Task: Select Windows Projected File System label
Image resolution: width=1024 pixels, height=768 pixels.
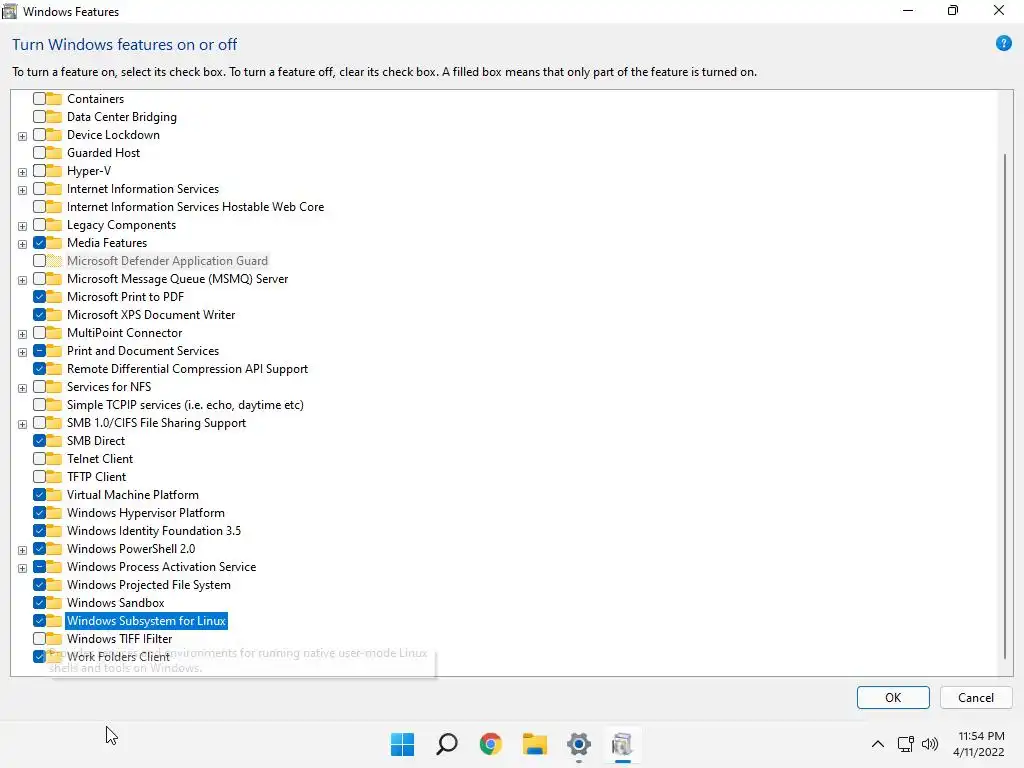Action: point(149,584)
